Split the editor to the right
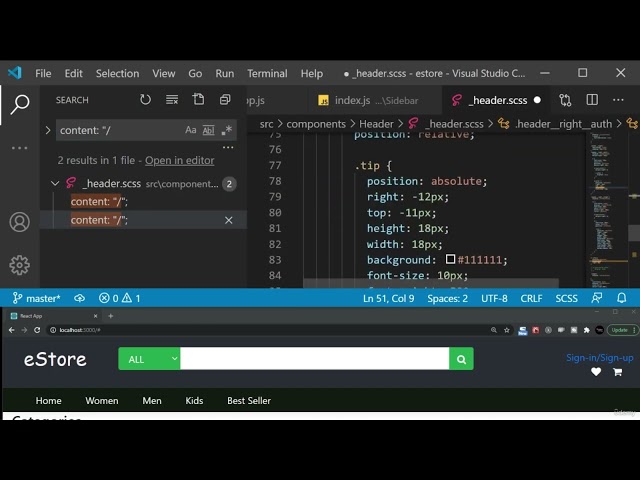This screenshot has height=480, width=640. 592,100
